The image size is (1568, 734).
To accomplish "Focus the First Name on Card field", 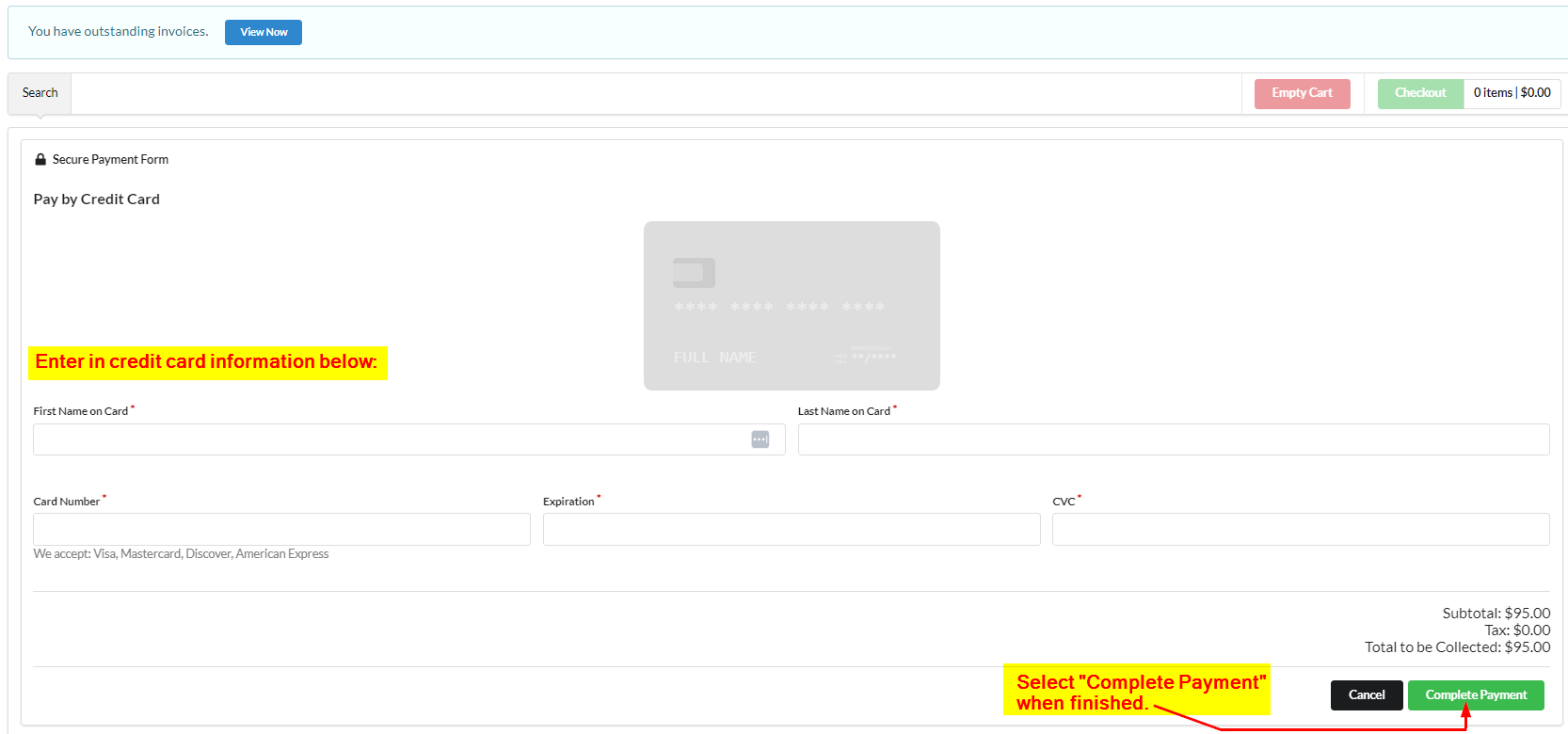I will click(408, 439).
